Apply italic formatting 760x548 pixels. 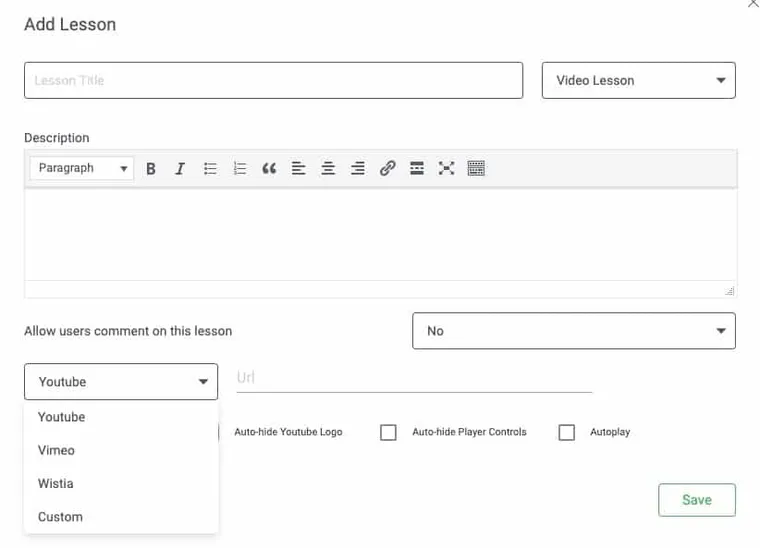(180, 169)
